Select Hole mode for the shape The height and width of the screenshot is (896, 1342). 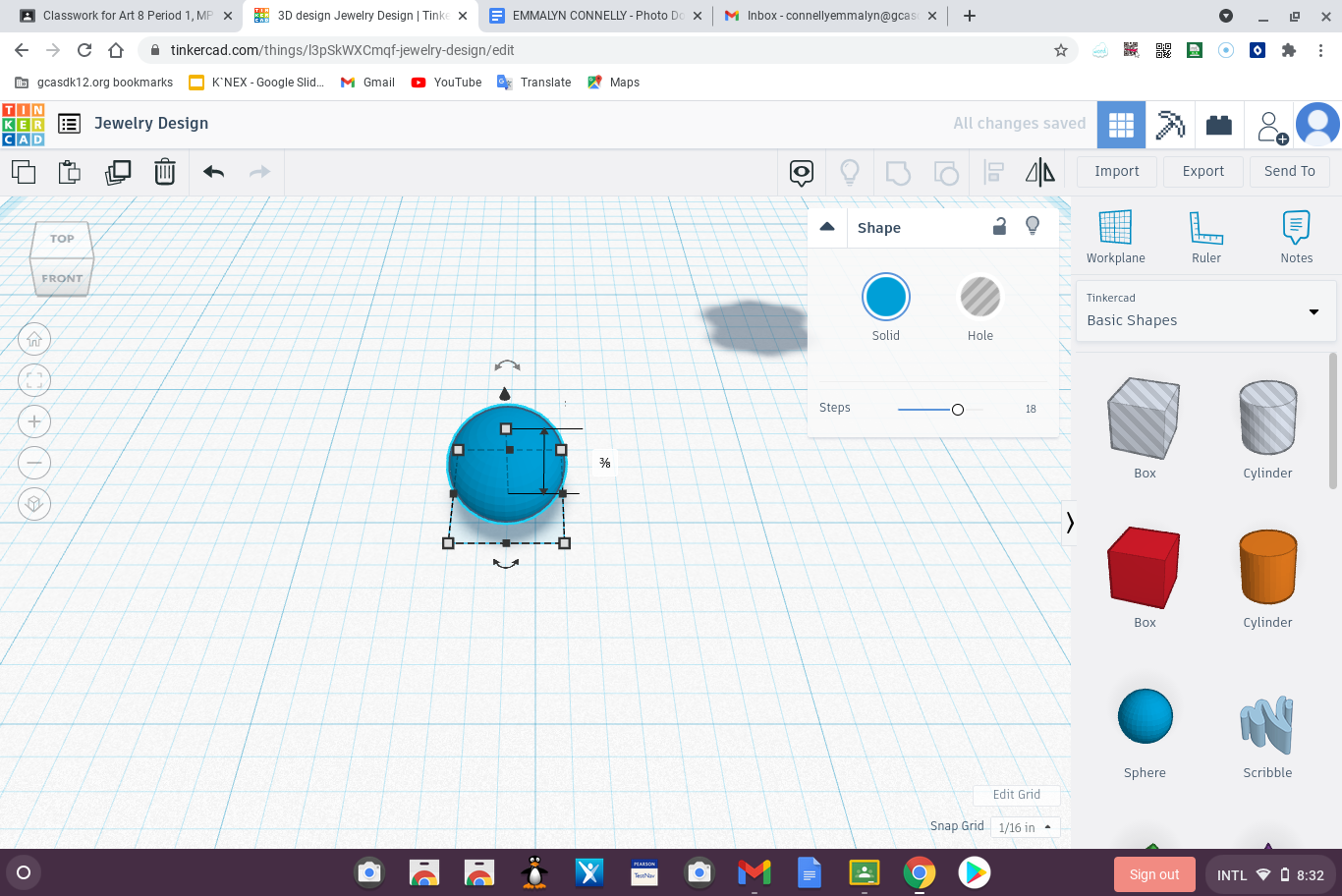[x=979, y=296]
